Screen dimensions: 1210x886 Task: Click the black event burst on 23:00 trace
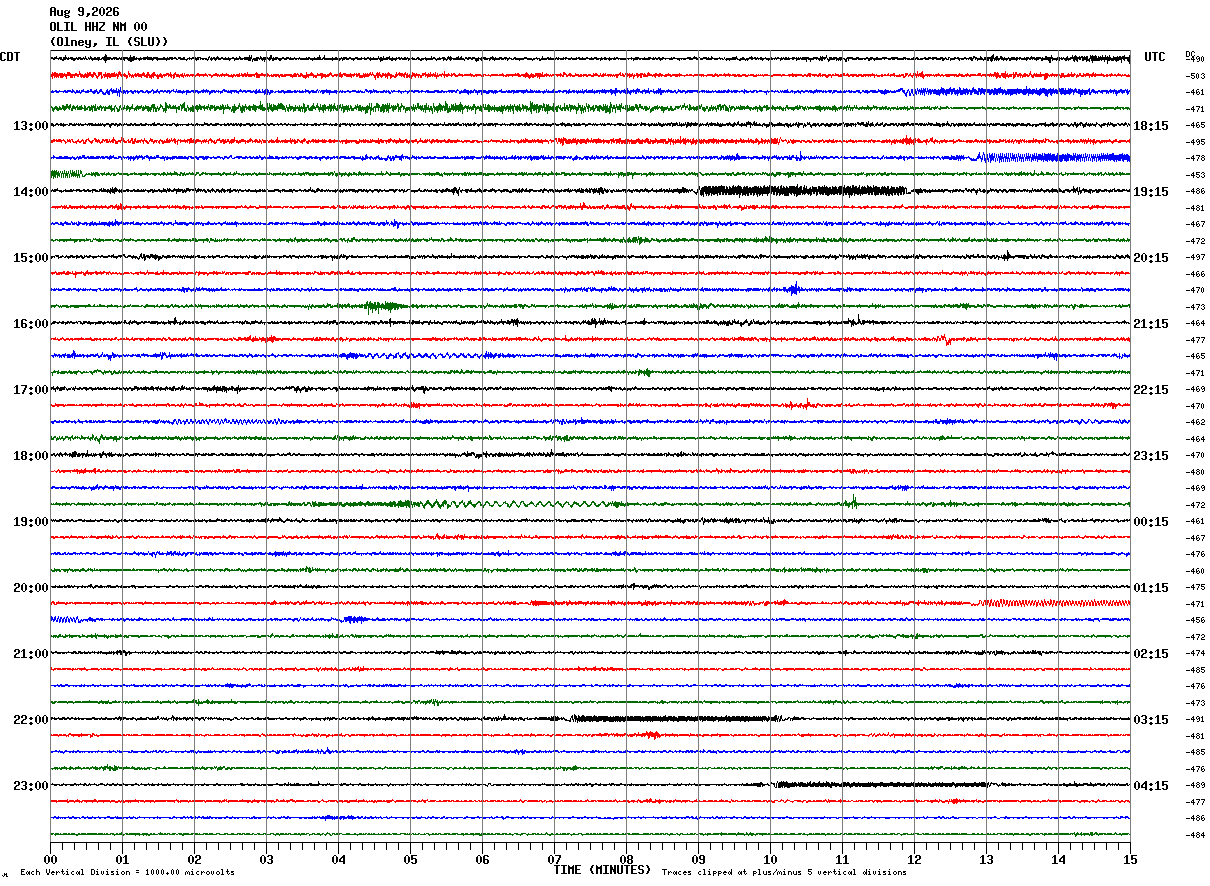coord(879,784)
